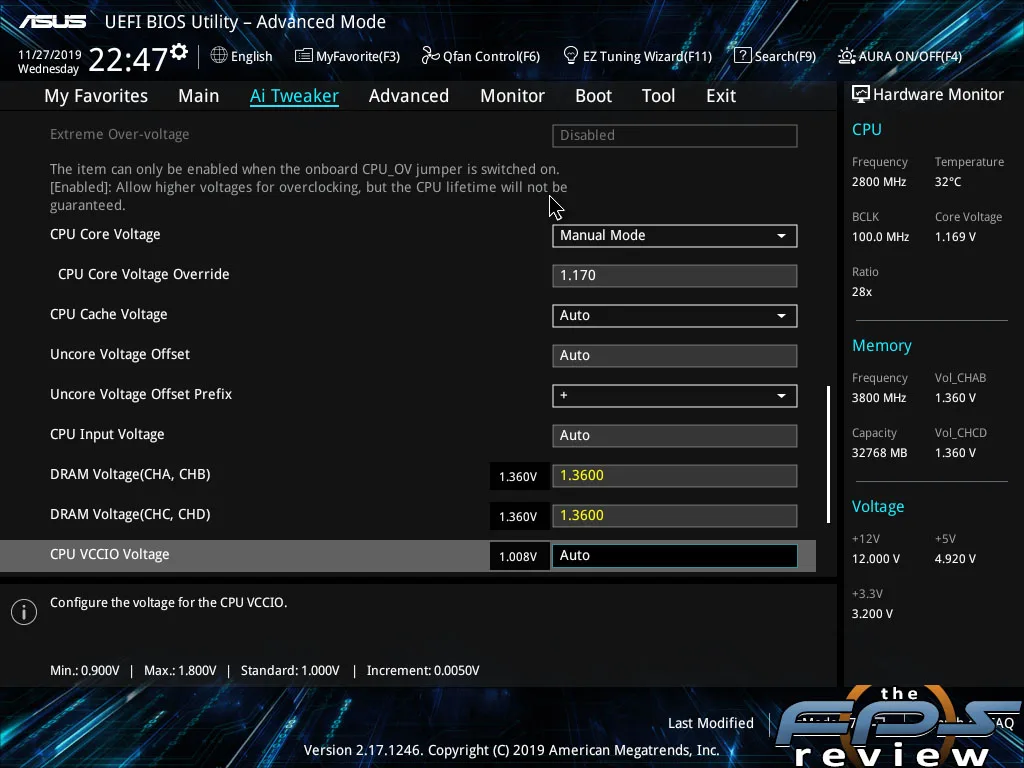Select the CPU VCCIO Voltage row label
Image resolution: width=1024 pixels, height=768 pixels.
click(x=110, y=554)
